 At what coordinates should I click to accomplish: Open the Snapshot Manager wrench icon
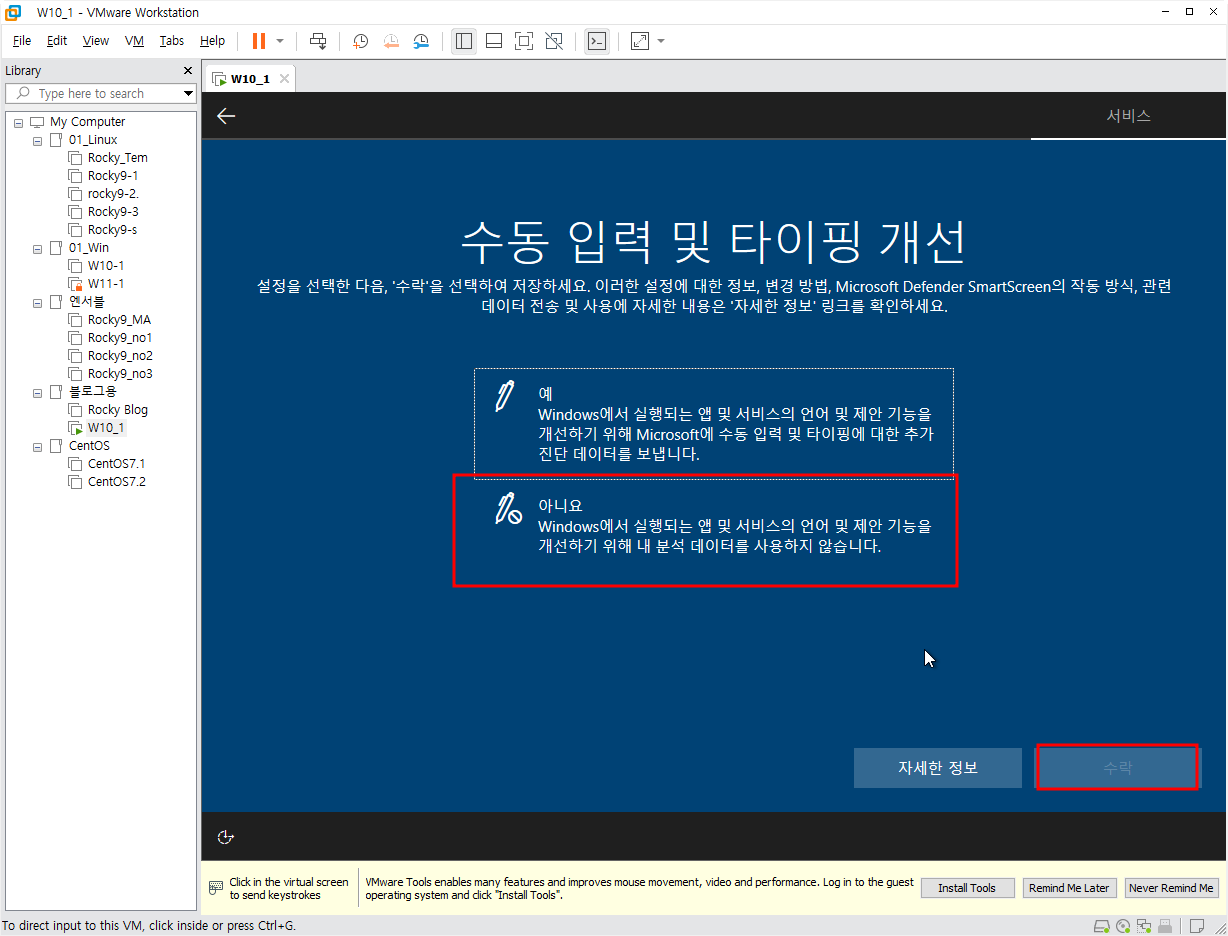(x=421, y=41)
